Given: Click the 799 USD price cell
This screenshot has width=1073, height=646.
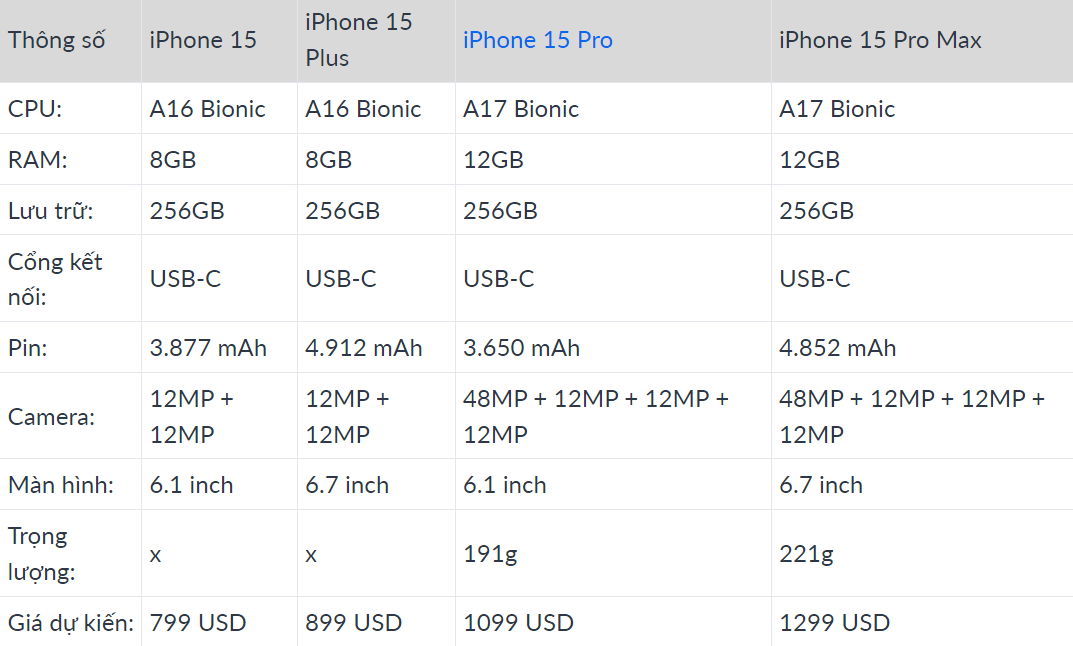Looking at the screenshot, I should click(198, 623).
